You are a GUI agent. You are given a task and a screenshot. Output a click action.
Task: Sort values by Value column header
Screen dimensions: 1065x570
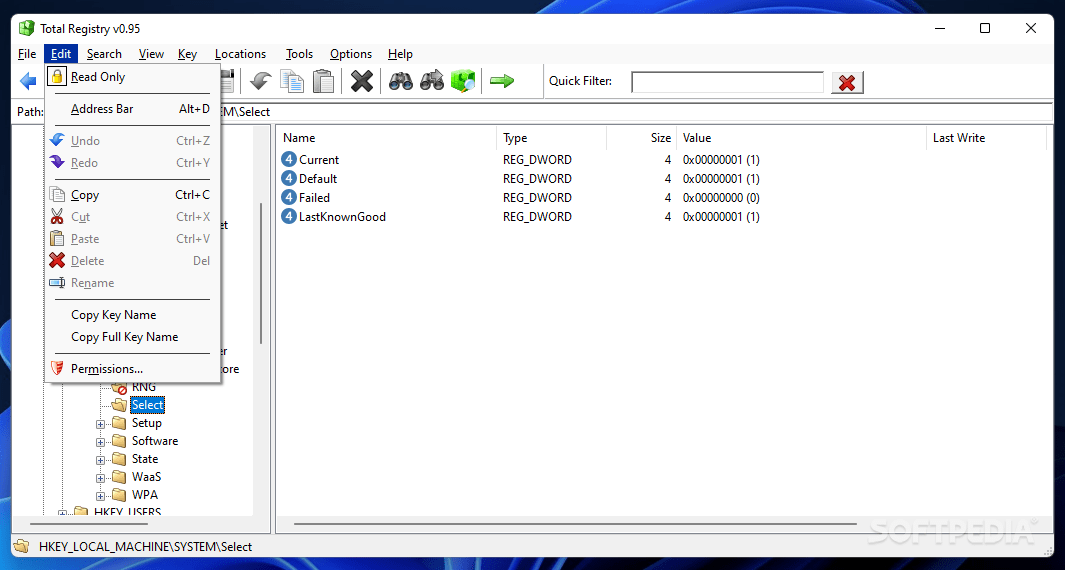pos(801,138)
